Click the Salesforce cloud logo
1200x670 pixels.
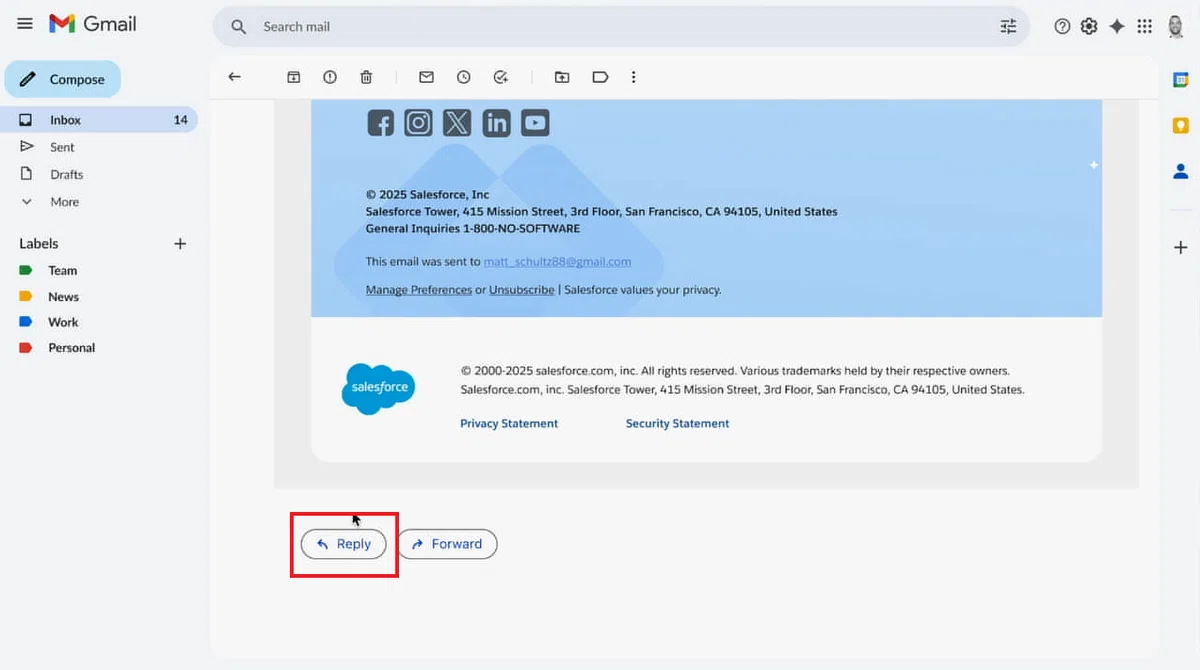click(378, 388)
